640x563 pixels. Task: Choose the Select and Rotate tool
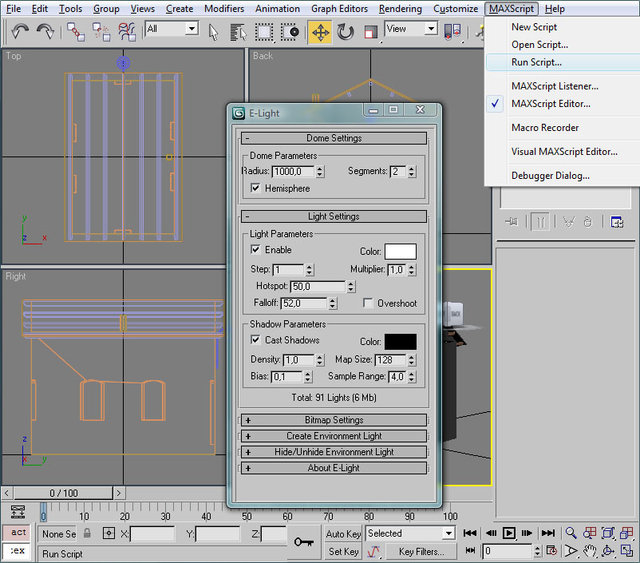point(346,32)
